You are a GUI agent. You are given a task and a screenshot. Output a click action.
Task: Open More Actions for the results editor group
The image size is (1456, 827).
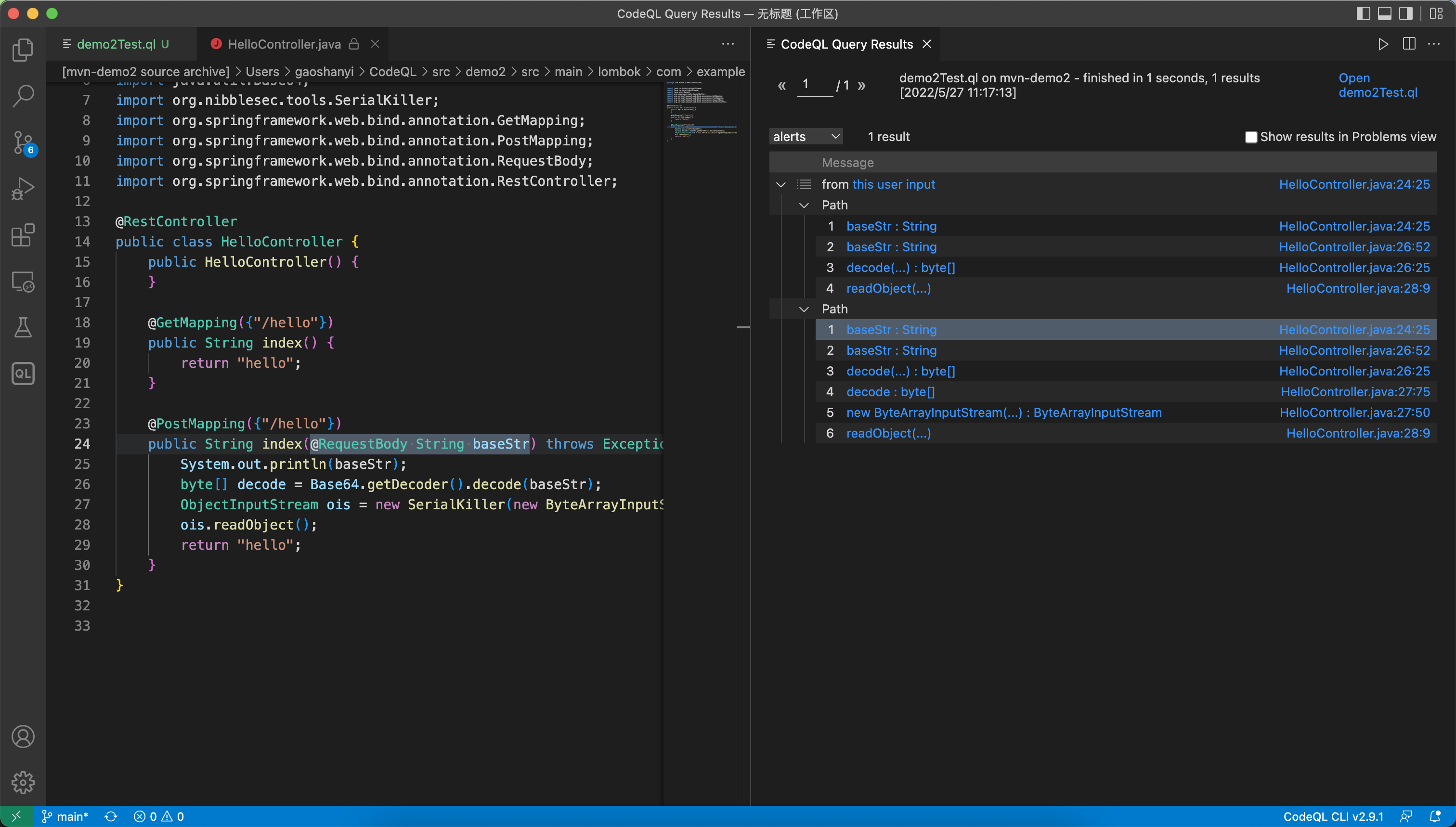(1434, 44)
